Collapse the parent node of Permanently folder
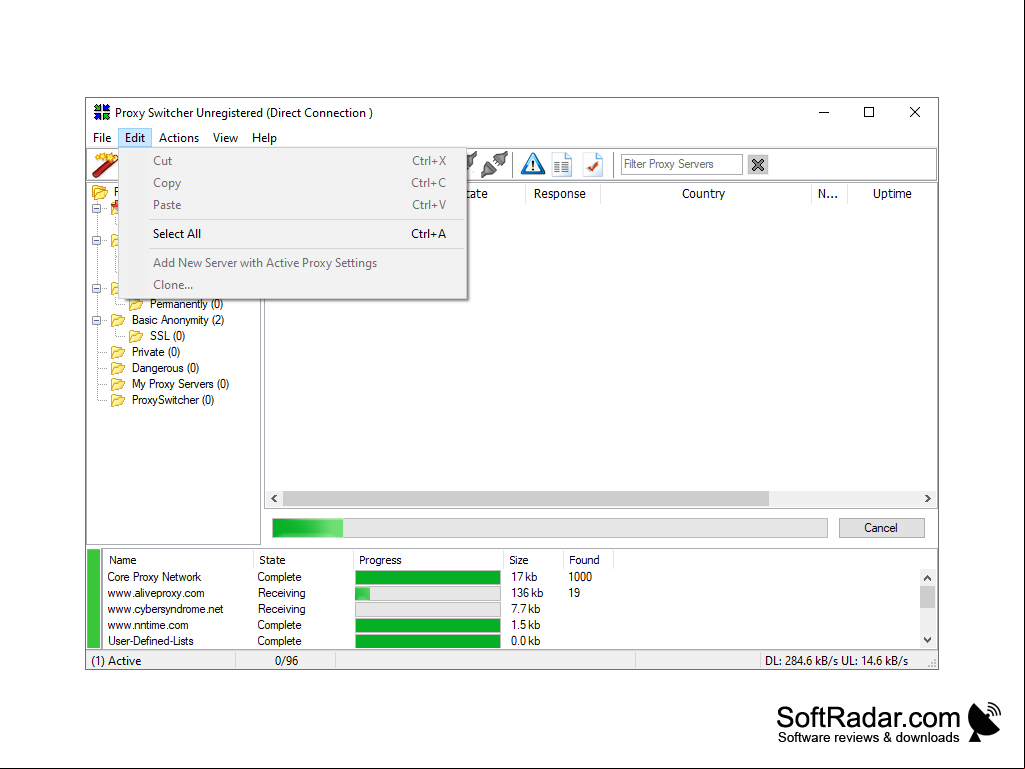This screenshot has width=1025, height=769. click(x=97, y=288)
